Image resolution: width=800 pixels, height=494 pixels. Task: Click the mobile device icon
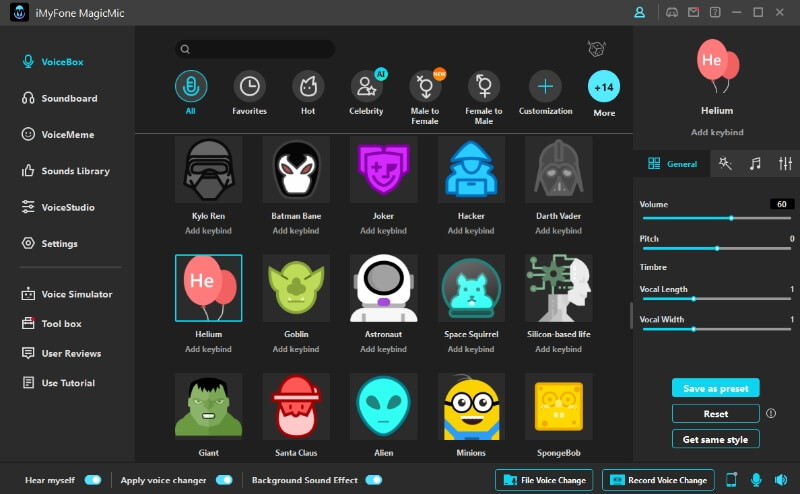pos(731,480)
